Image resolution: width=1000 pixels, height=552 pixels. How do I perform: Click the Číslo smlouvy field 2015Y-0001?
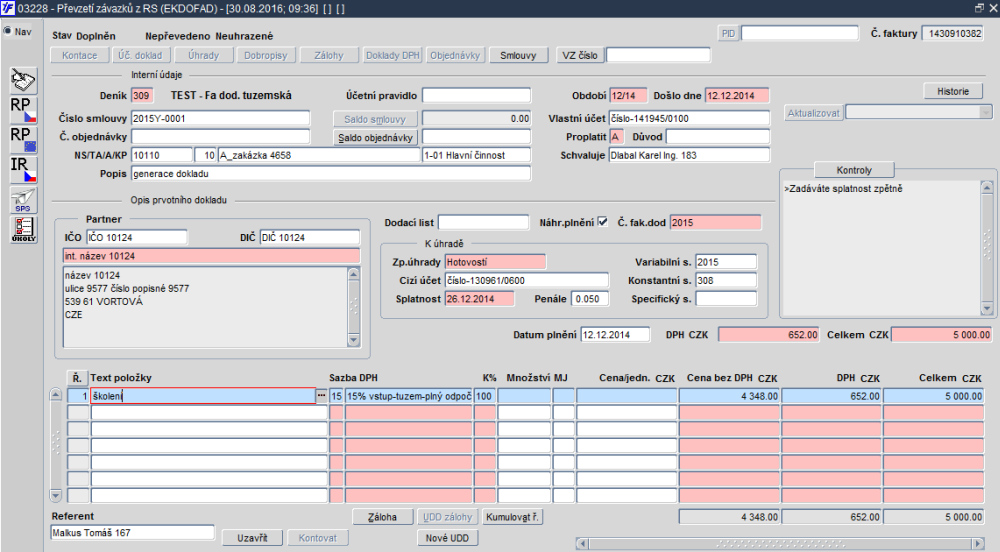(221, 119)
